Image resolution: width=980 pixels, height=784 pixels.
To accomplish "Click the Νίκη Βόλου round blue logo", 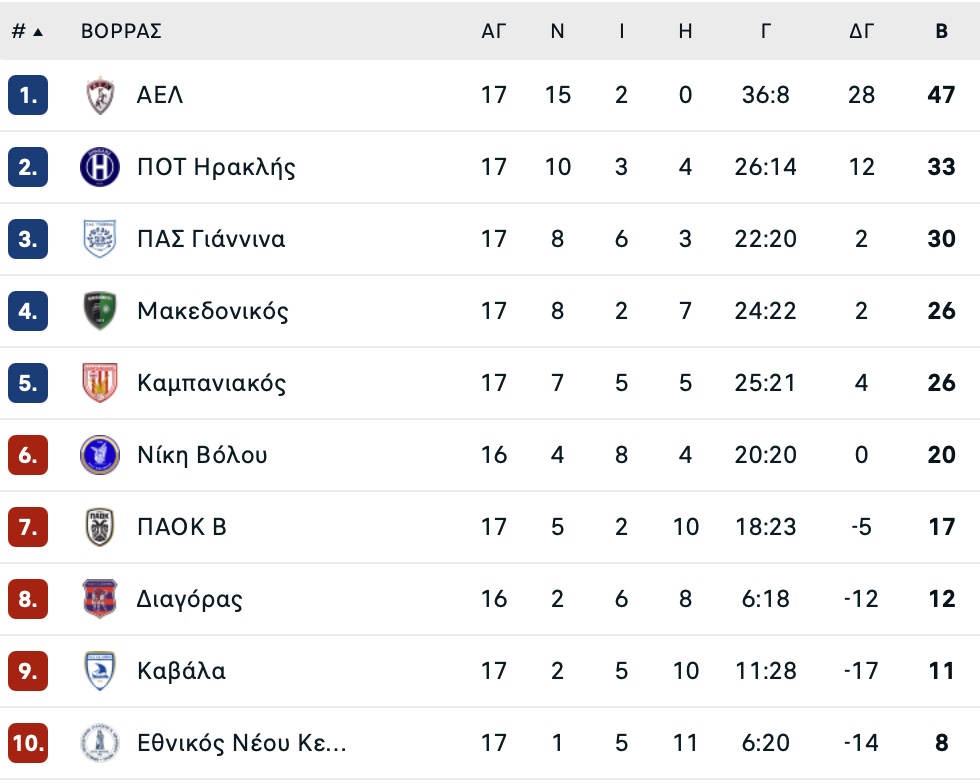I will [100, 455].
